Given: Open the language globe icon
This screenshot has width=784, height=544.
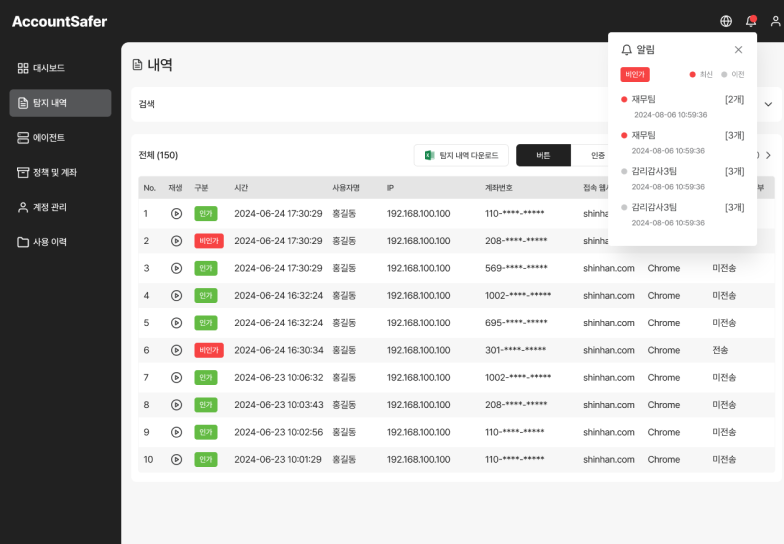Looking at the screenshot, I should (x=726, y=21).
